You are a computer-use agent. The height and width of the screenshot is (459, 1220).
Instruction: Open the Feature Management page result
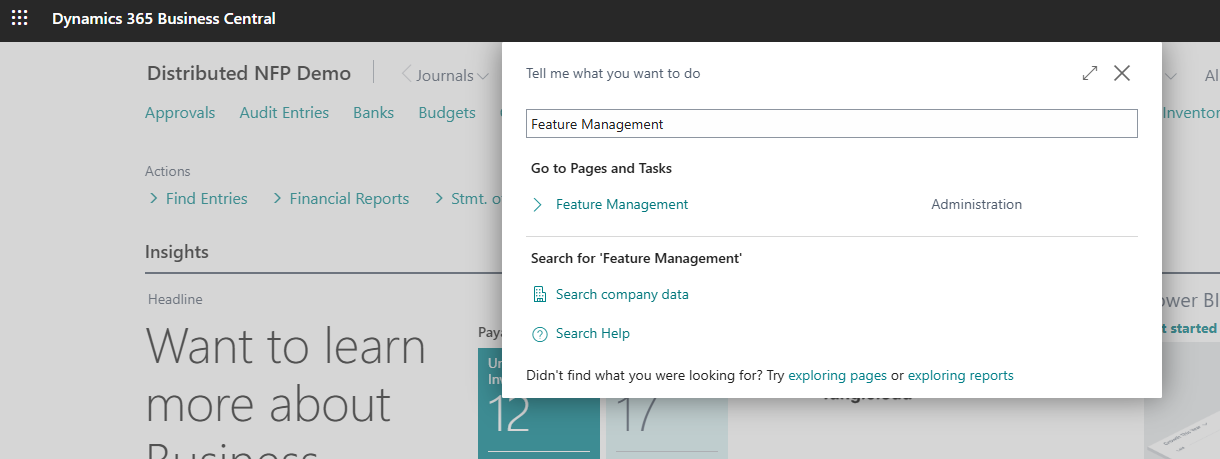622,204
